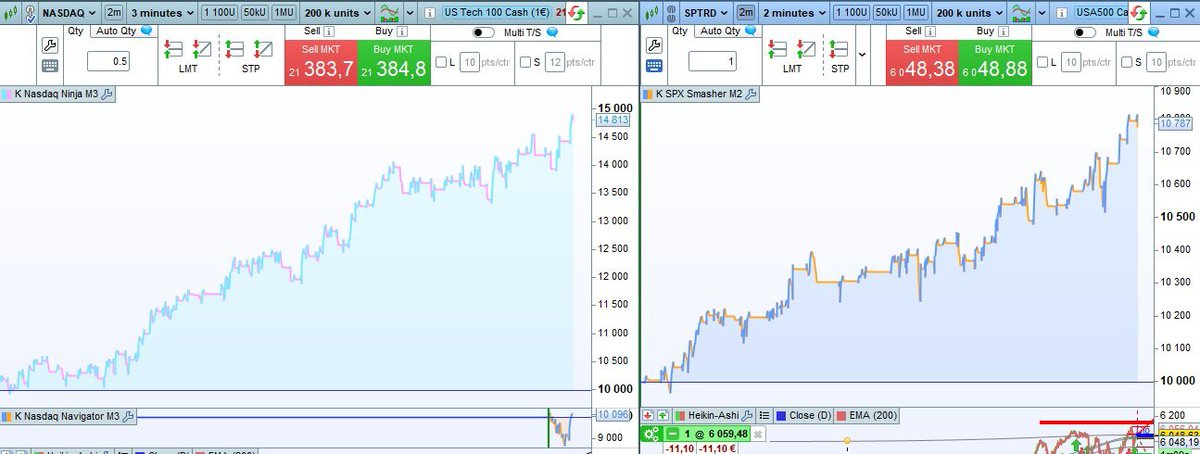The height and width of the screenshot is (454, 1200).
Task: Expand the order-type chevron after STP in SPTRD panel
Action: click(862, 53)
